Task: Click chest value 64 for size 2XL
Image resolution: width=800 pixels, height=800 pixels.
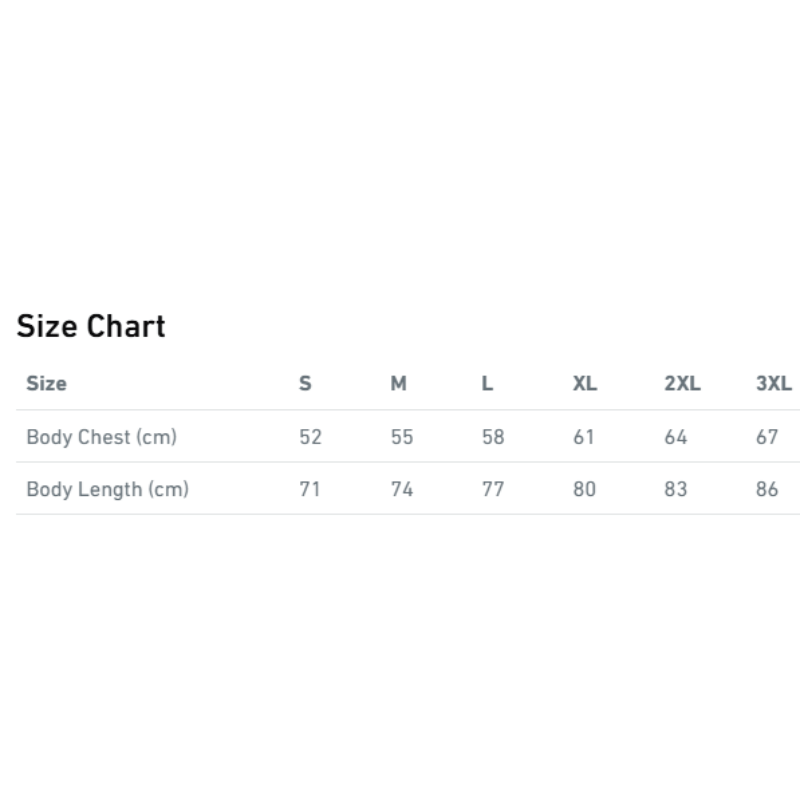Action: pos(676,437)
